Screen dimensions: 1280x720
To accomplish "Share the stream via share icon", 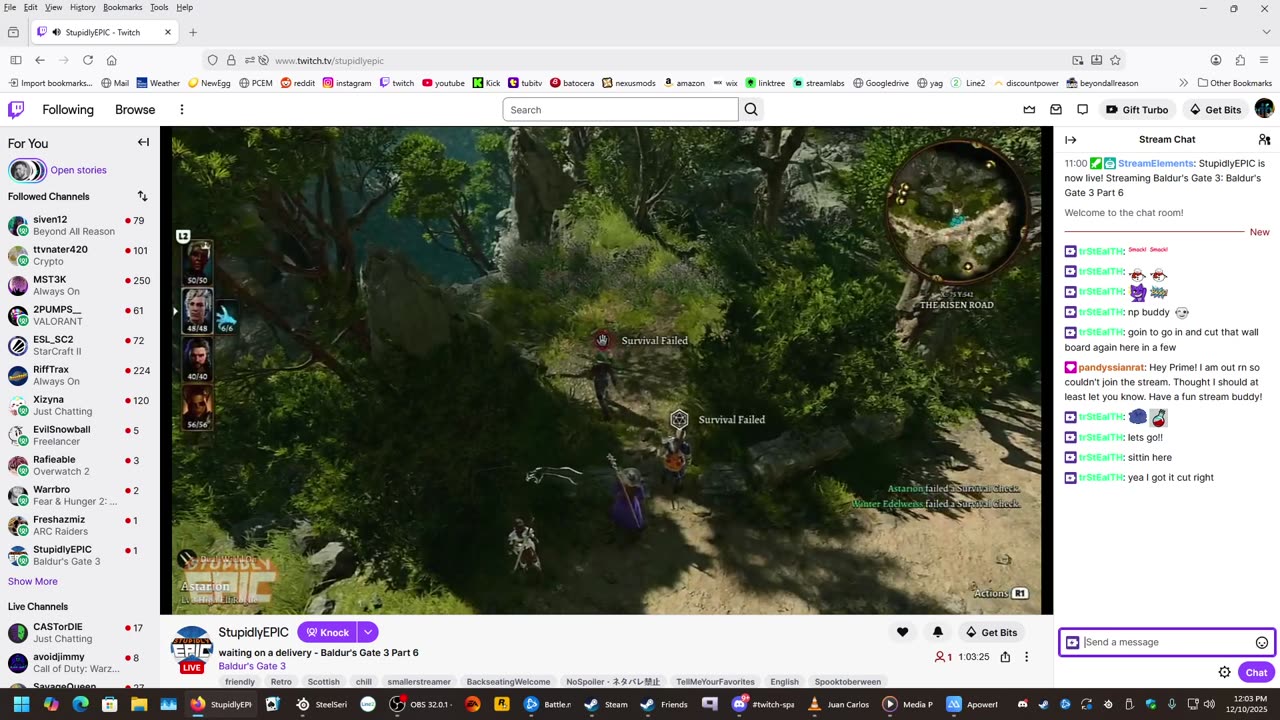I will click(x=1005, y=657).
